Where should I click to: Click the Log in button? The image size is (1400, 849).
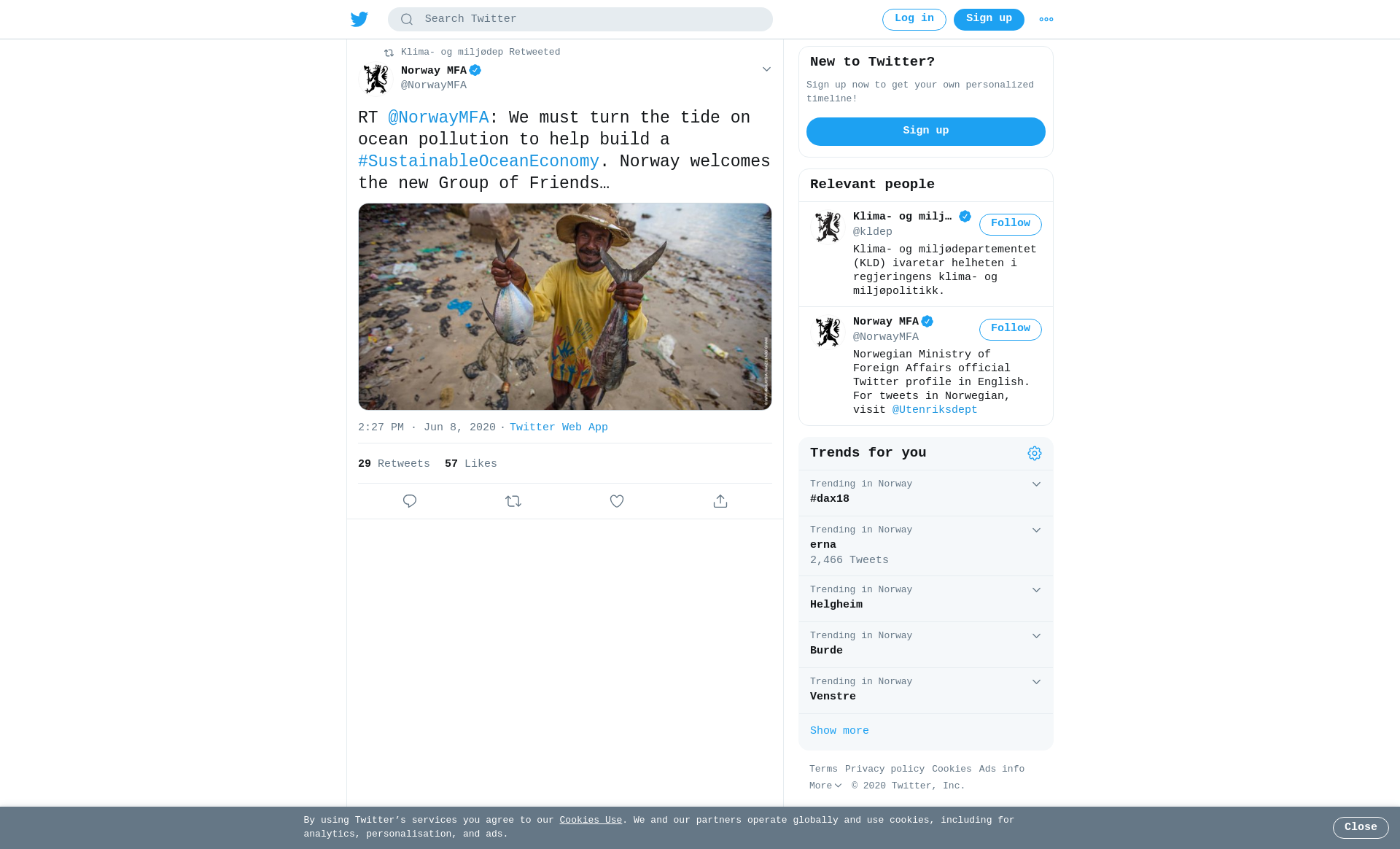[914, 20]
